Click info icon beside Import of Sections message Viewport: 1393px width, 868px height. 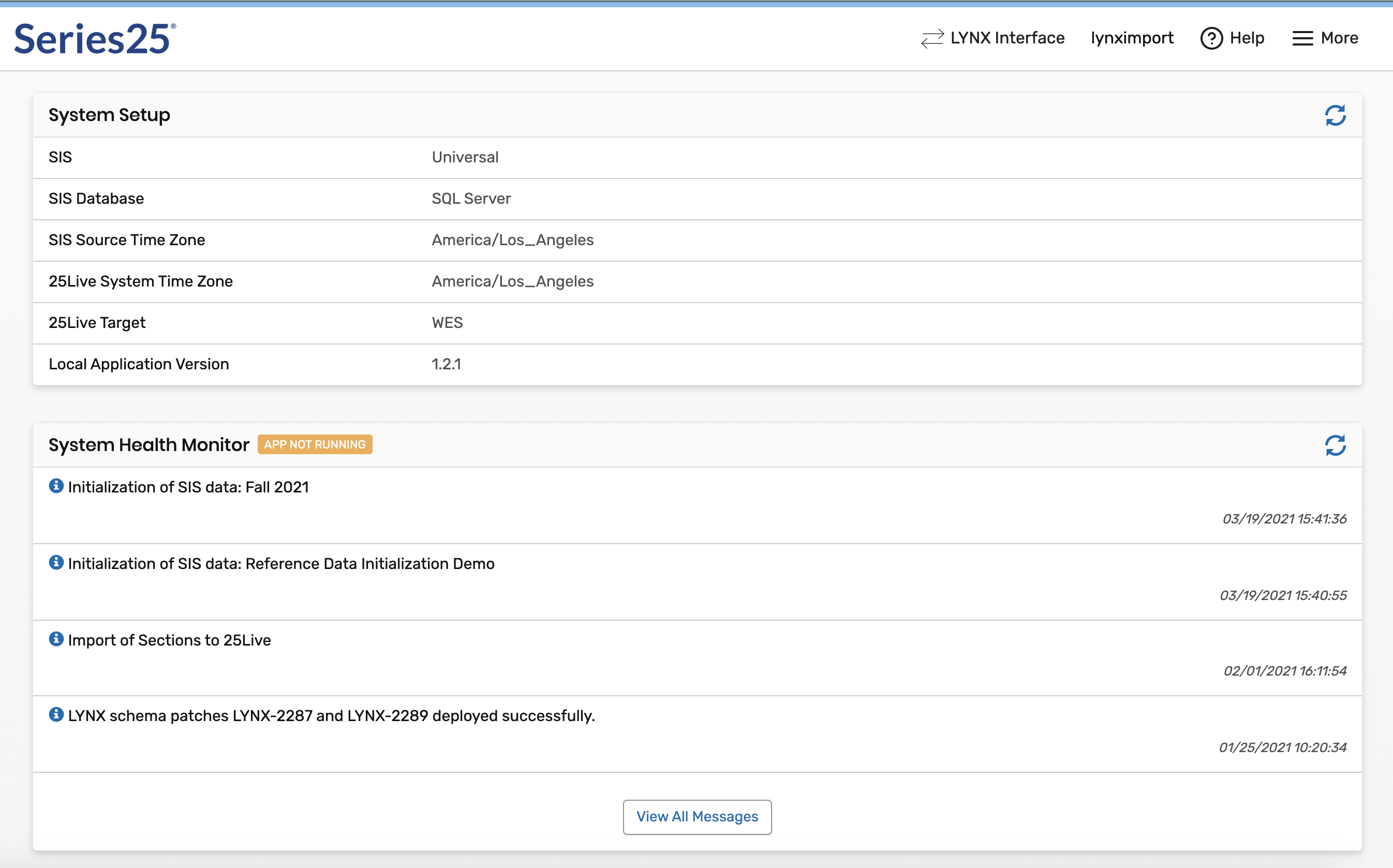pos(56,639)
